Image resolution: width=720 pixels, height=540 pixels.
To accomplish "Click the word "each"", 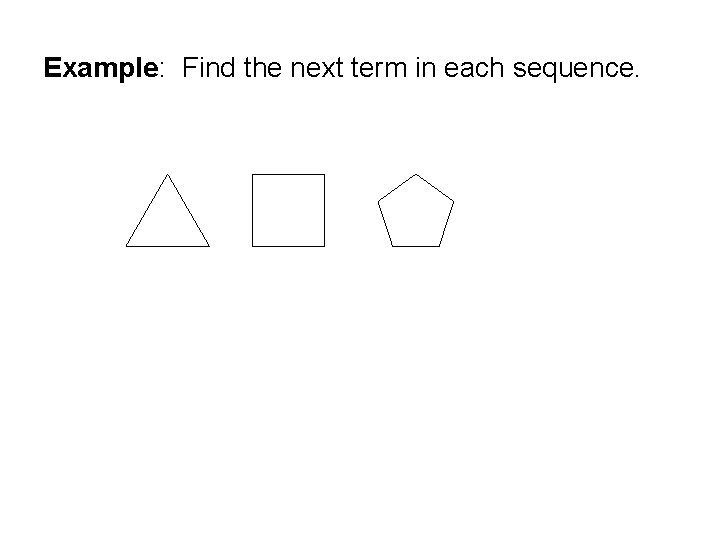I will (x=474, y=68).
